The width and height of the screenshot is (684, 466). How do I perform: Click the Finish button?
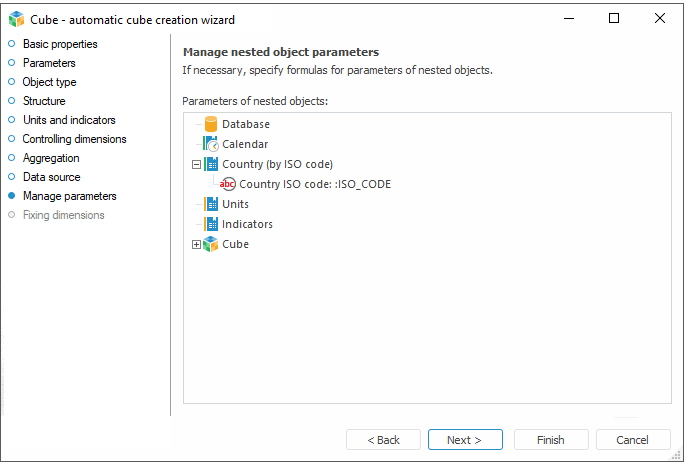point(550,440)
